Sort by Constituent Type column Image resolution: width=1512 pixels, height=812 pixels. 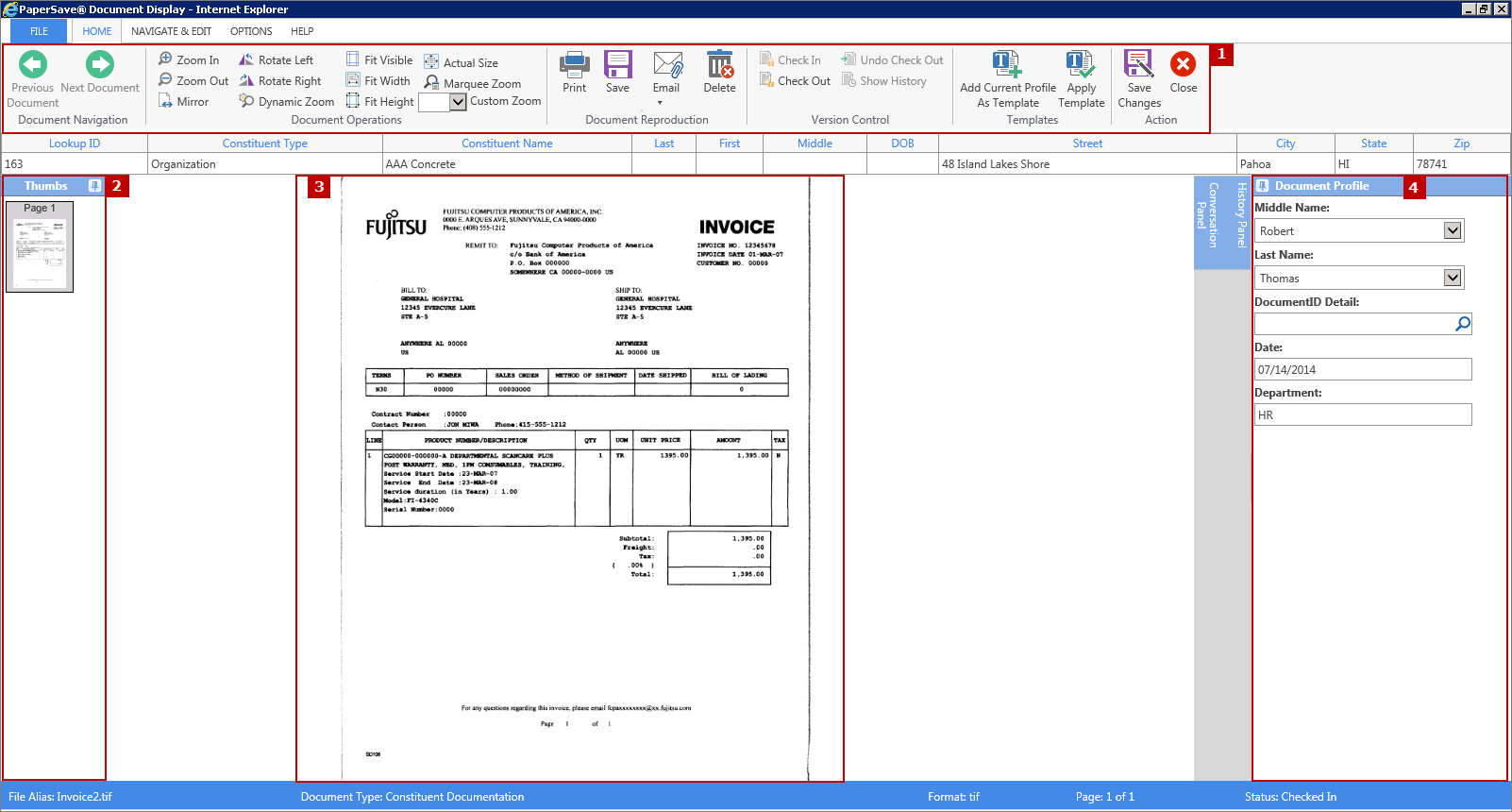265,144
